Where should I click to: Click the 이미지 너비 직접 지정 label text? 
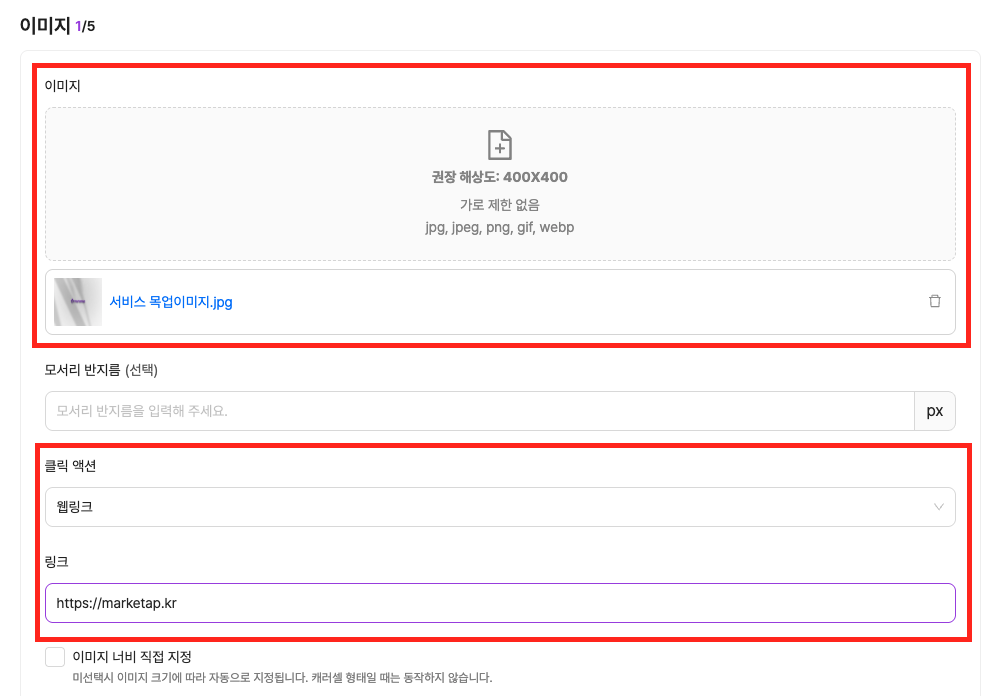point(132,657)
